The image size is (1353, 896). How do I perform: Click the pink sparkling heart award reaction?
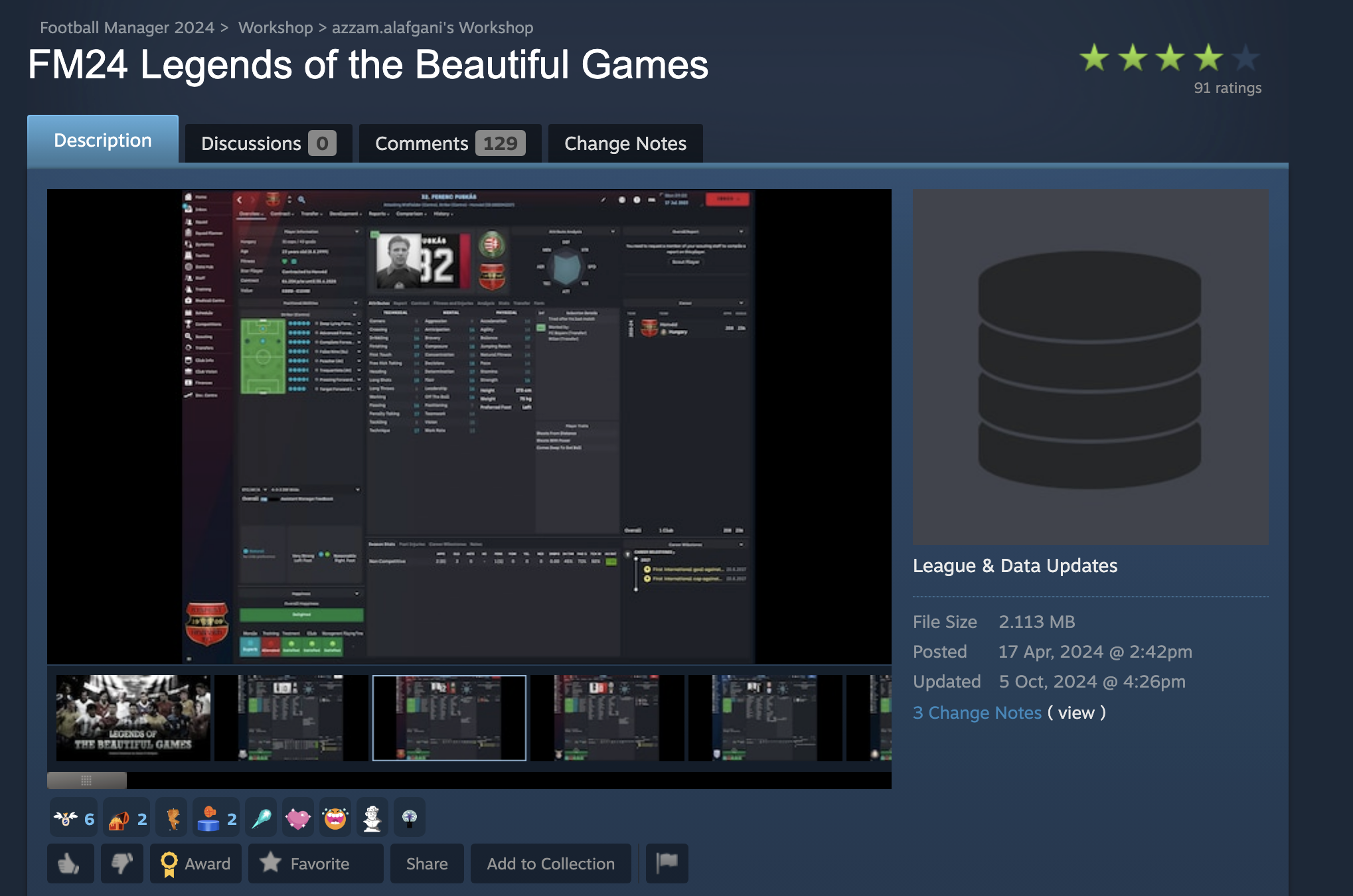click(298, 819)
